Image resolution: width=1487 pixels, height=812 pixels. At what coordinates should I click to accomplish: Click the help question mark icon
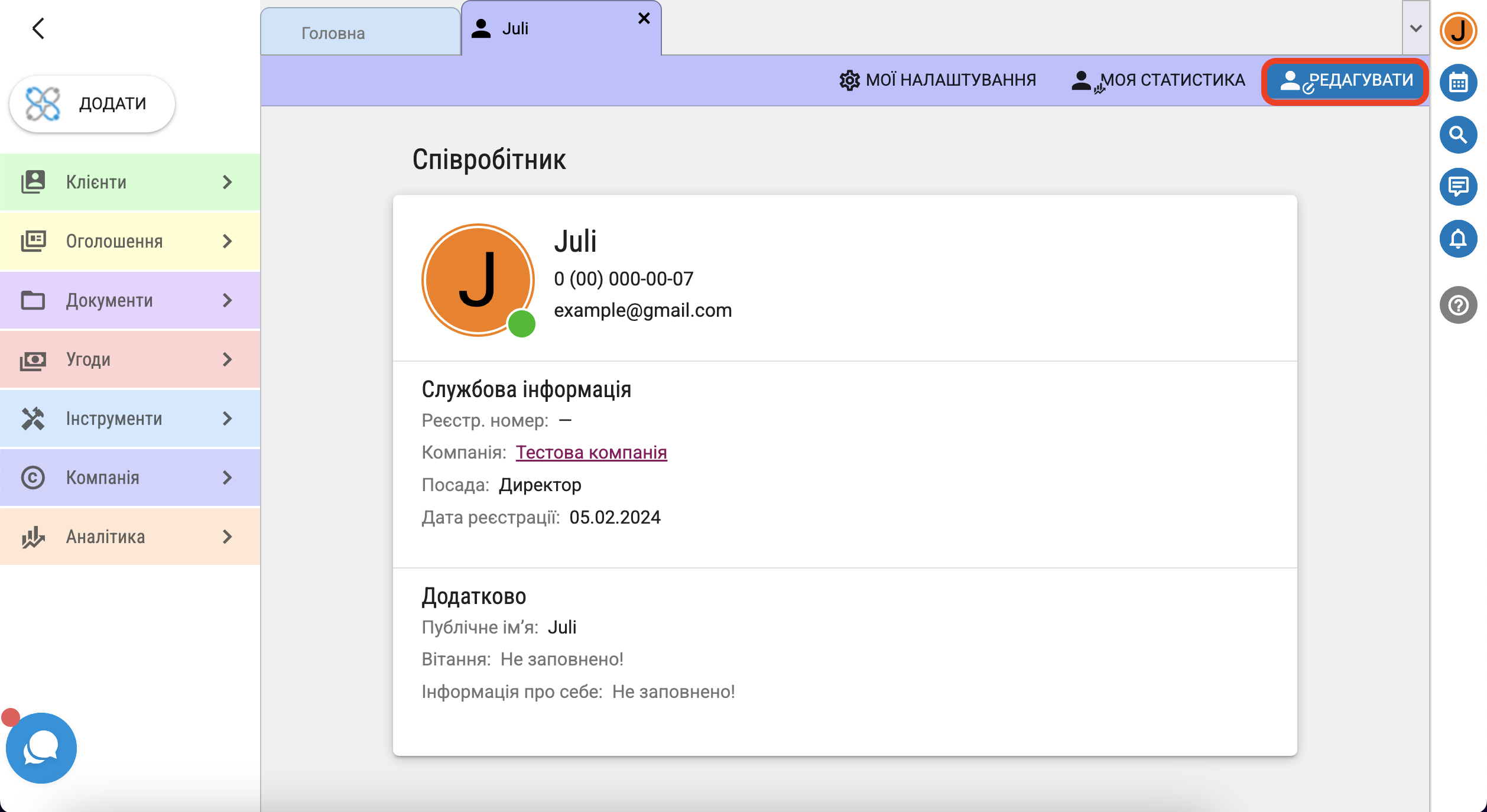pos(1458,305)
